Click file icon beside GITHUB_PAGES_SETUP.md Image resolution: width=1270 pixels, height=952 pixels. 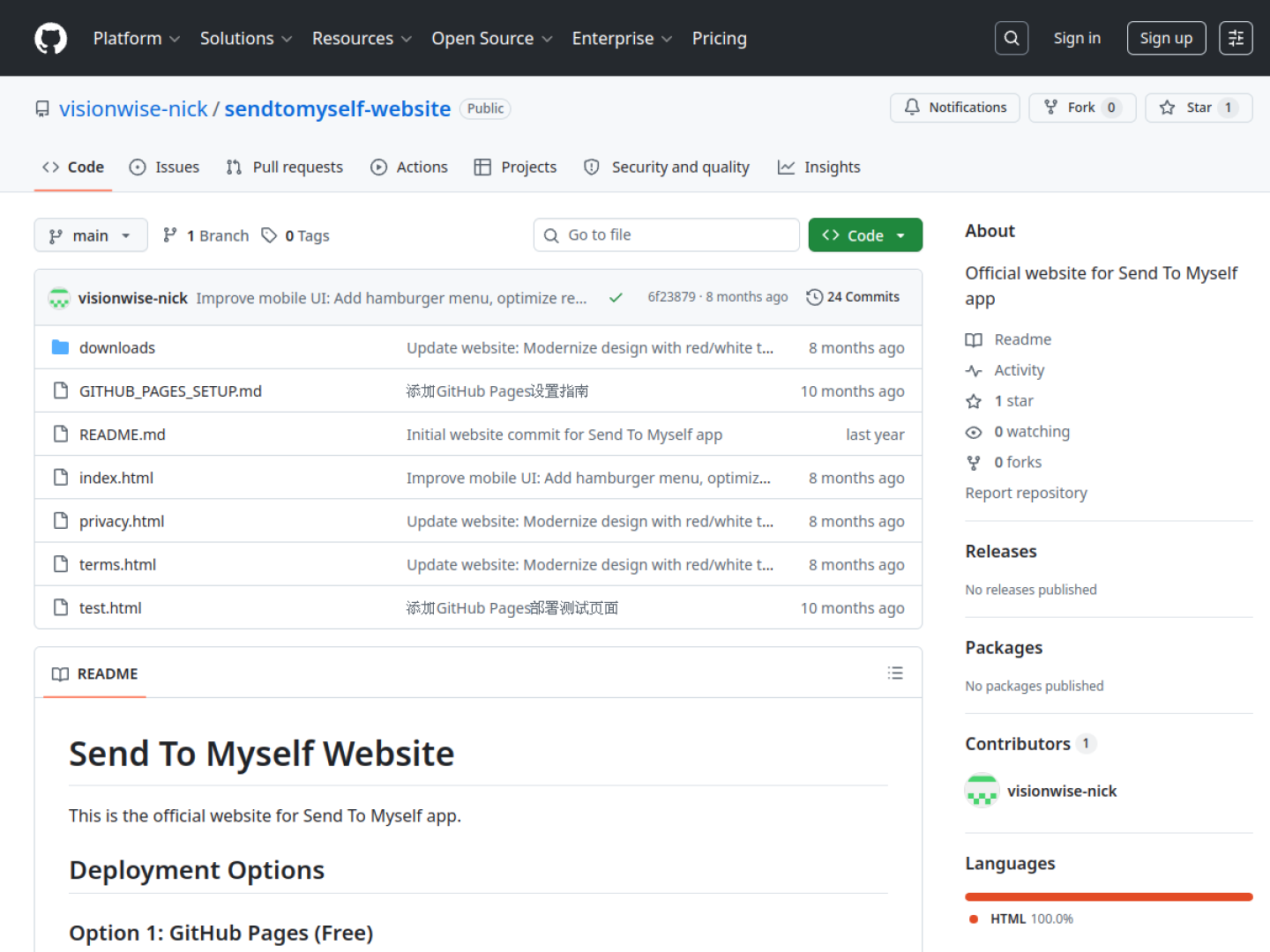(60, 390)
